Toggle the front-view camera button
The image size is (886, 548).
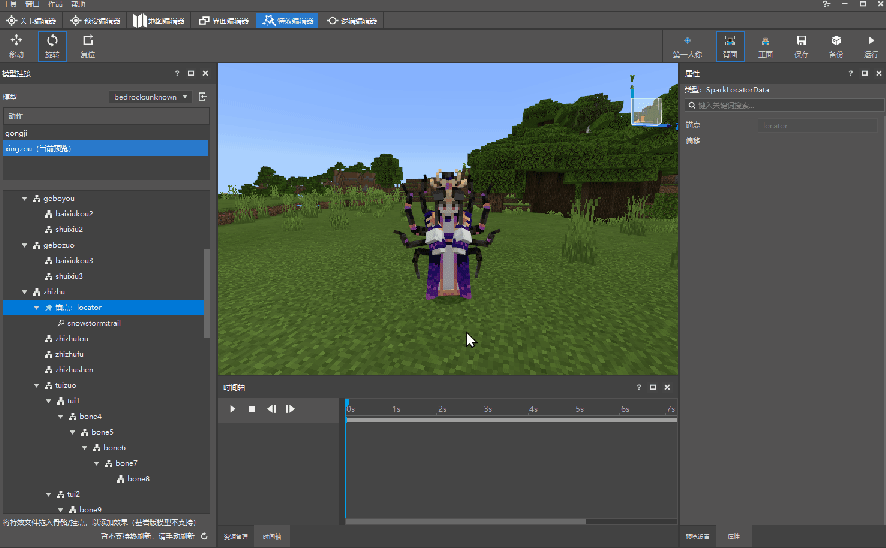765,46
